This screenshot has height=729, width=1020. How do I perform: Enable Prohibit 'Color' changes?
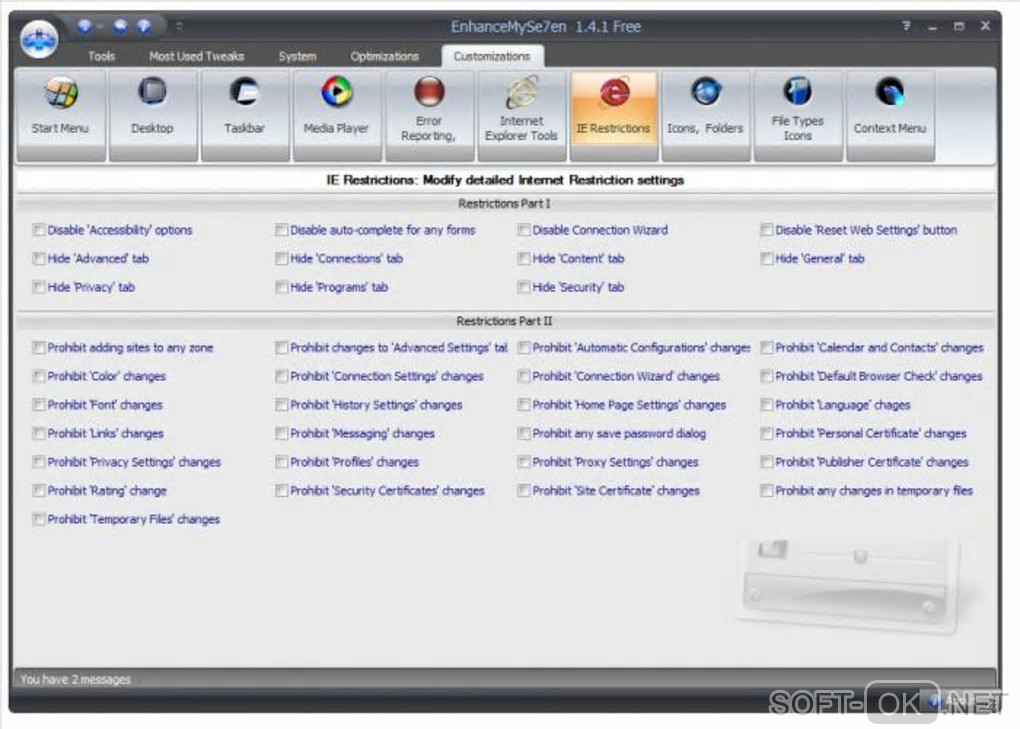click(38, 376)
